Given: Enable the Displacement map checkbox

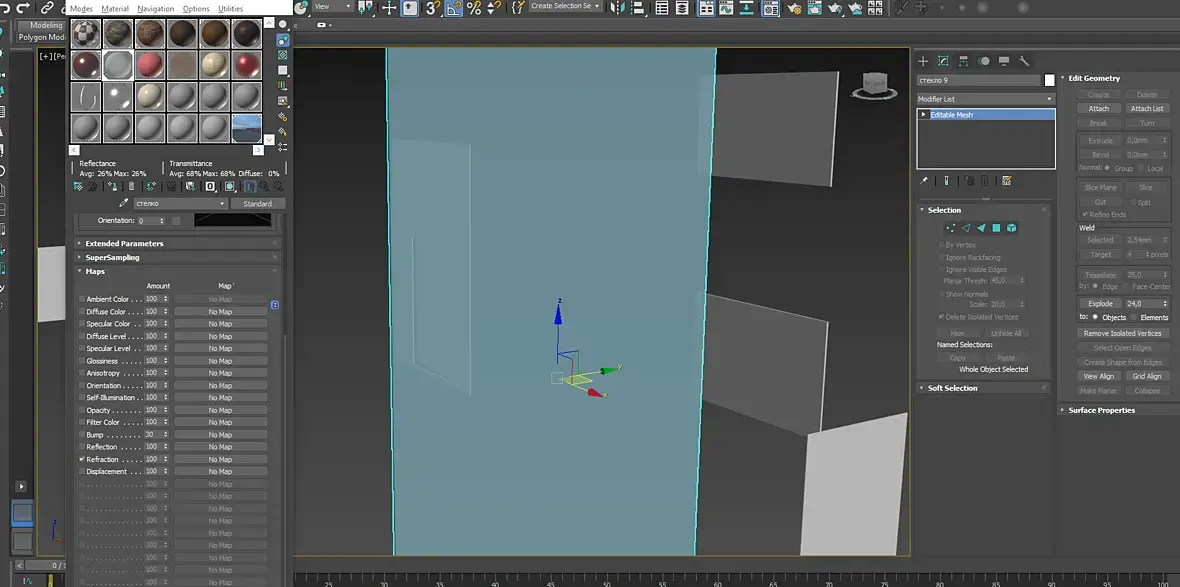Looking at the screenshot, I should 82,471.
